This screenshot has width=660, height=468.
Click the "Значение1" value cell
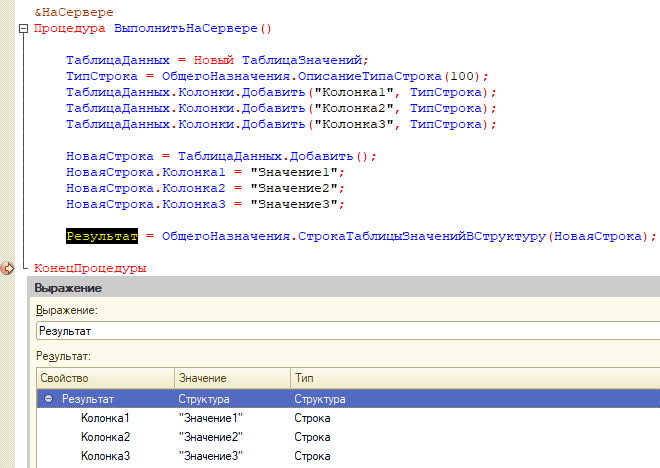(x=210, y=417)
